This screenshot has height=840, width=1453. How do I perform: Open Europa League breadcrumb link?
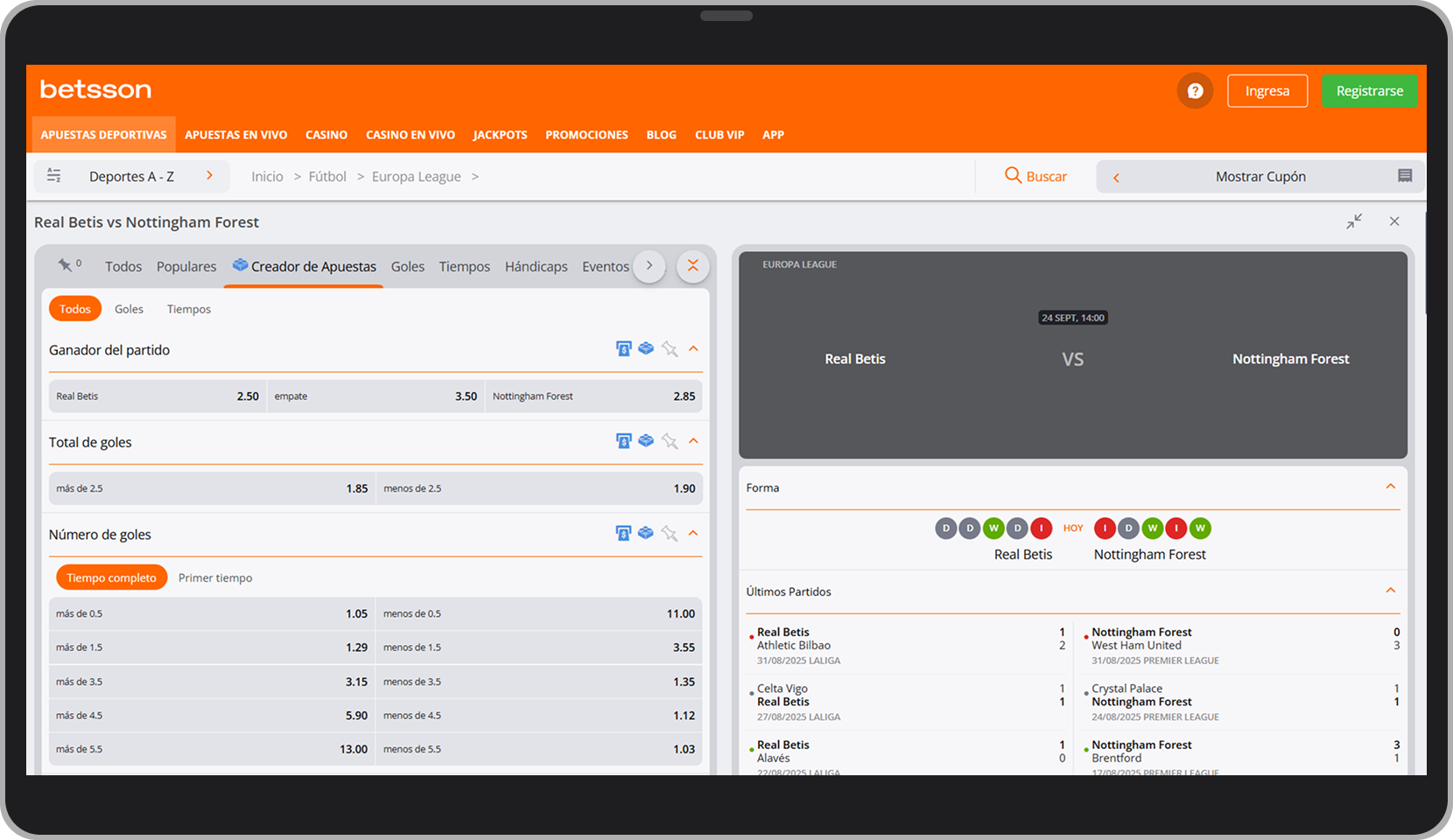416,177
